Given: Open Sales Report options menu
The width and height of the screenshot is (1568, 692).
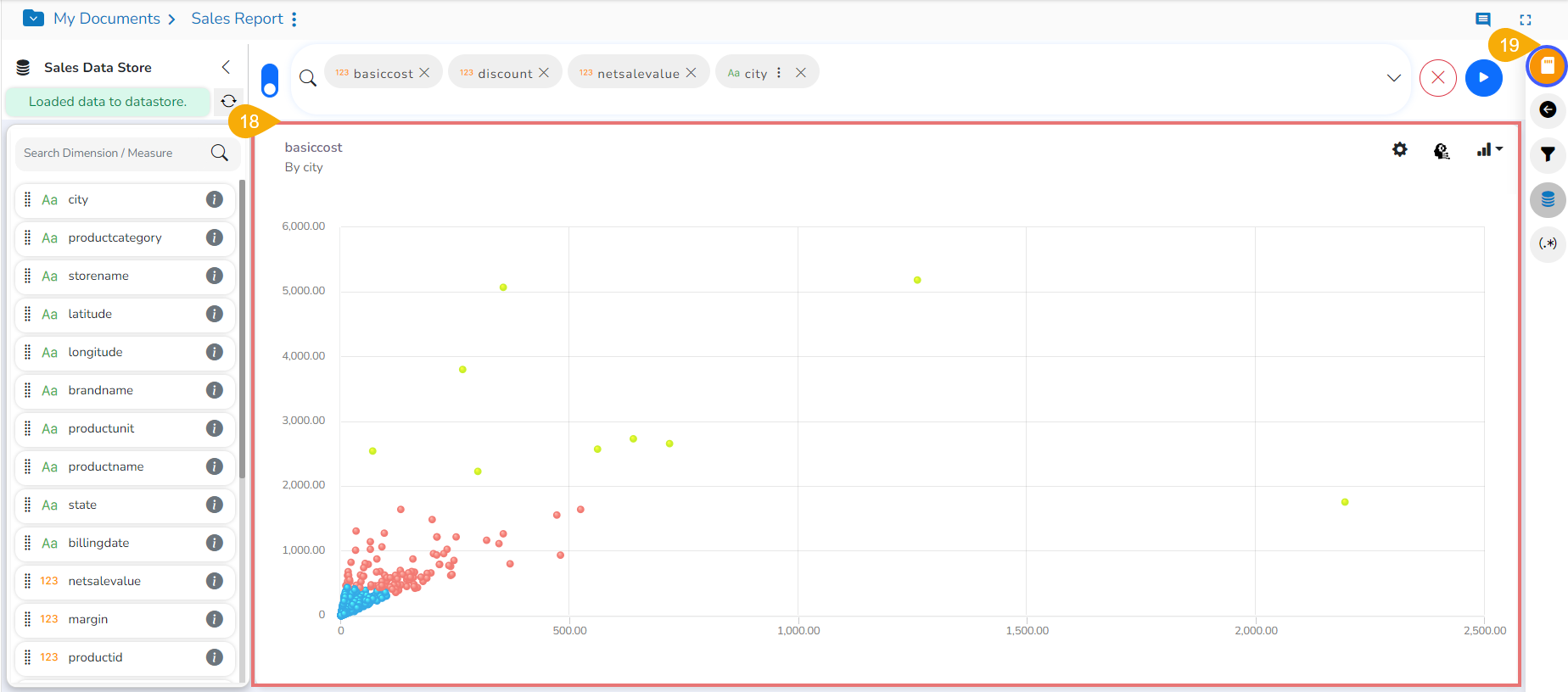Looking at the screenshot, I should coord(294,19).
